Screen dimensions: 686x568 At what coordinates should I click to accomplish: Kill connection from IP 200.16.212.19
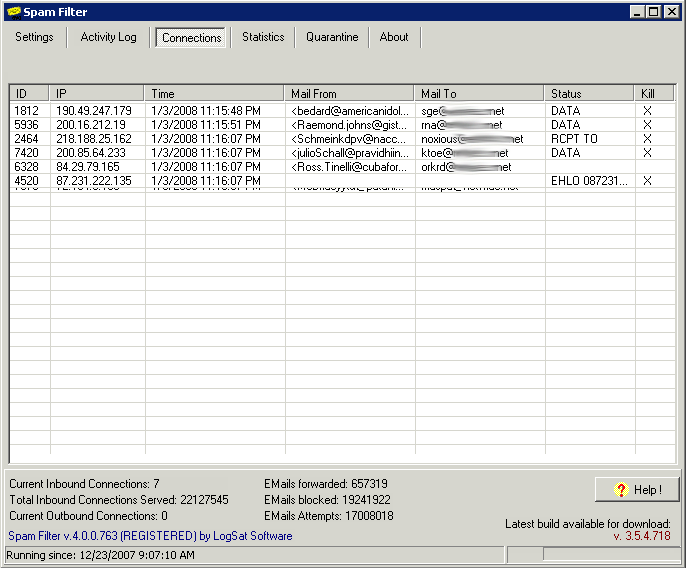(x=647, y=125)
